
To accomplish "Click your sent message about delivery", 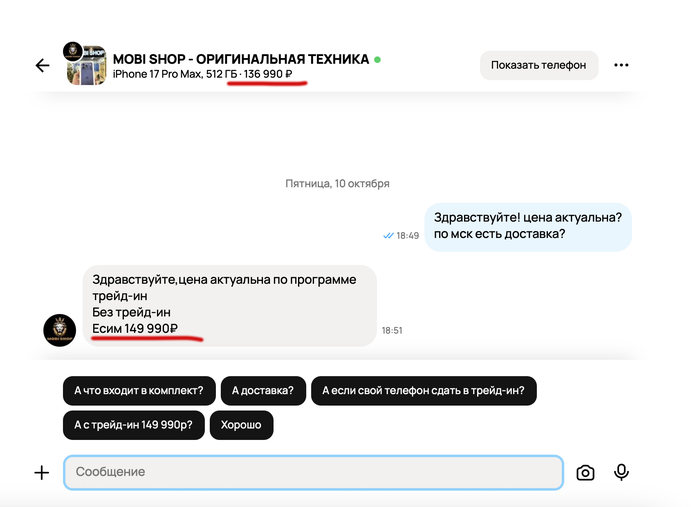I will click(x=528, y=227).
